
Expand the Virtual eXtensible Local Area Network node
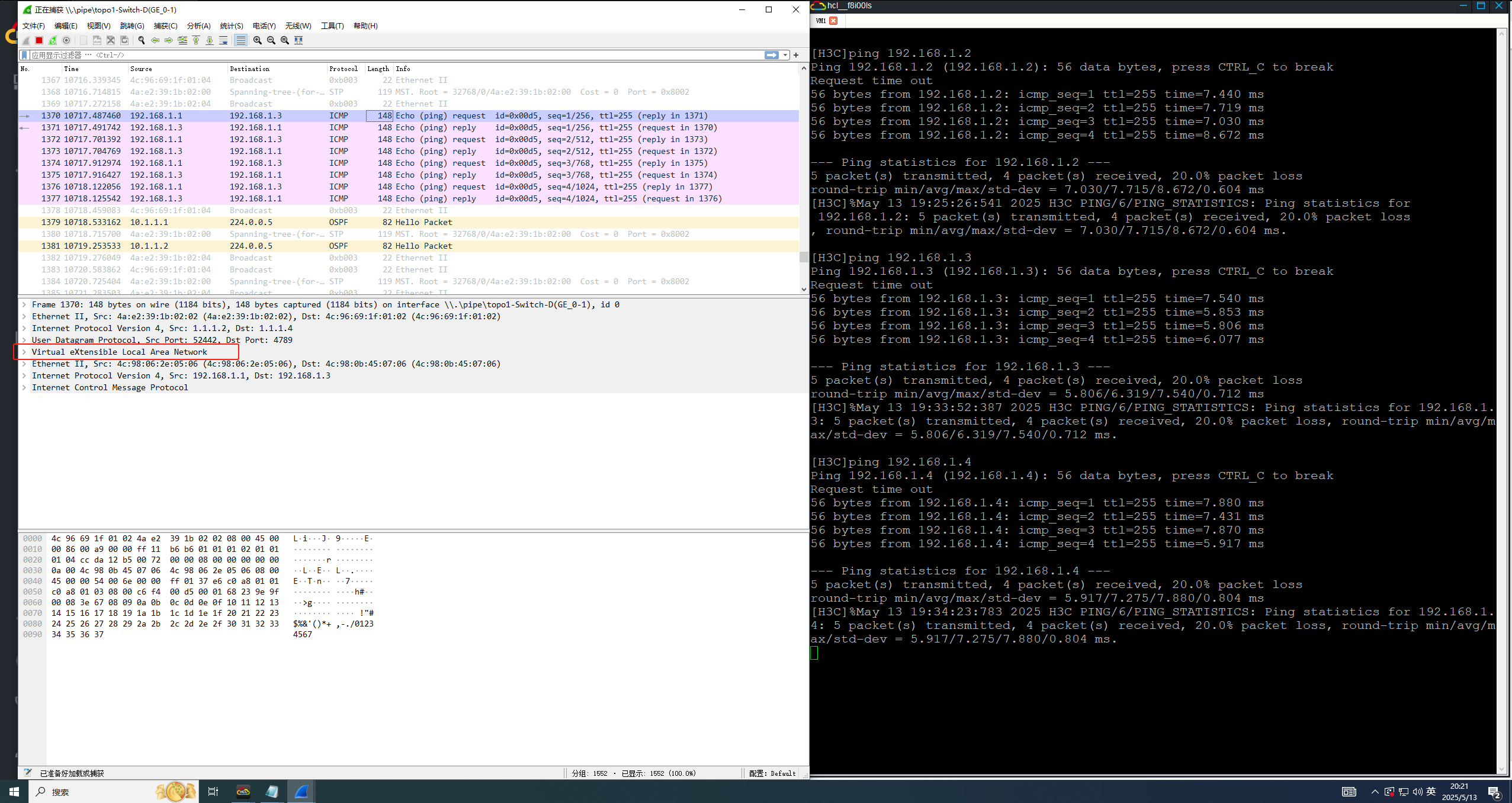point(24,352)
